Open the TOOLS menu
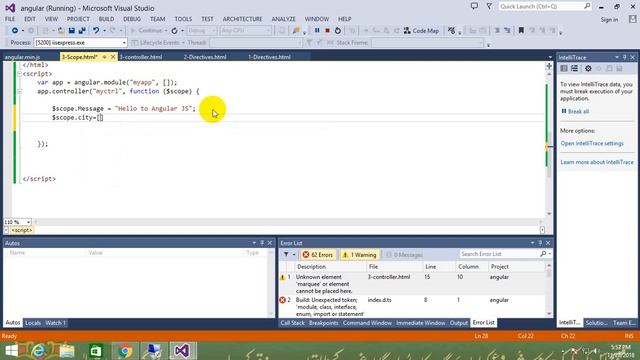 [183, 19]
